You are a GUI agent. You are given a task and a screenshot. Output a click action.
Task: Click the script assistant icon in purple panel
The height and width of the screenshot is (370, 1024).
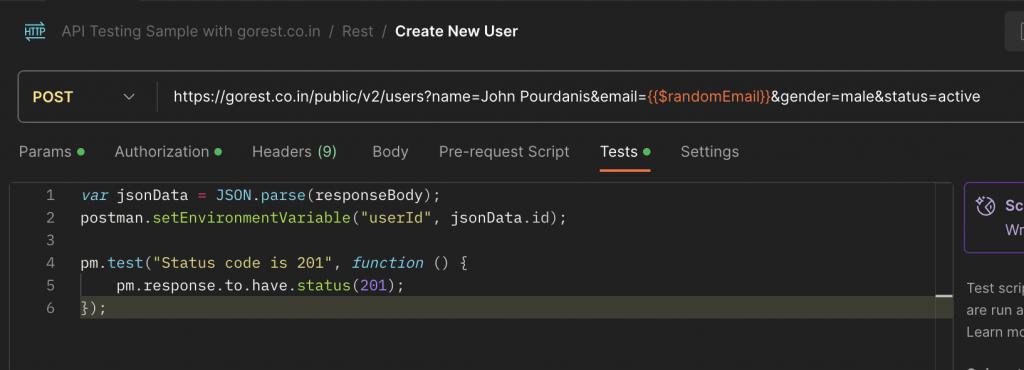(x=985, y=207)
